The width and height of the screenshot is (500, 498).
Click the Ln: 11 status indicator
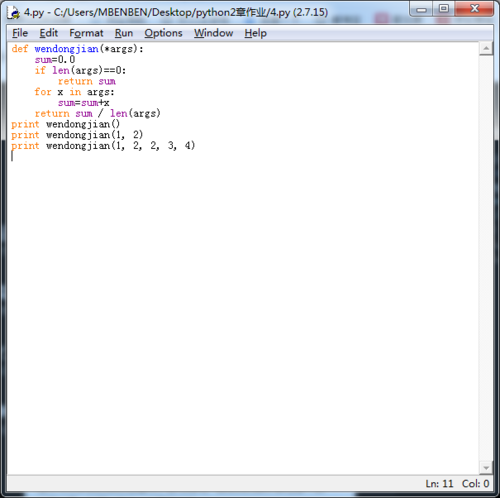(x=439, y=483)
